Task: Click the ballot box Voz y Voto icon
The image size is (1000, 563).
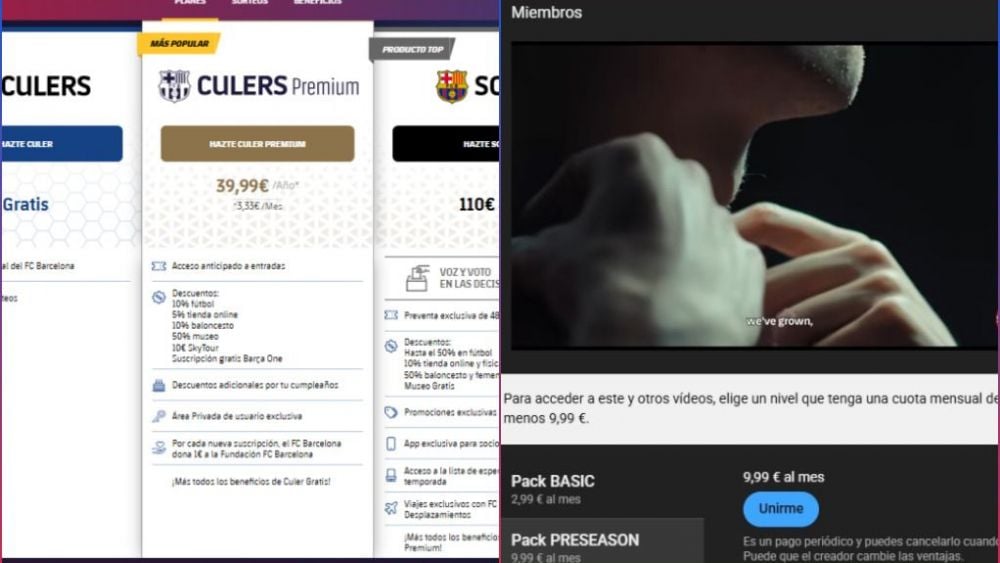Action: [417, 279]
